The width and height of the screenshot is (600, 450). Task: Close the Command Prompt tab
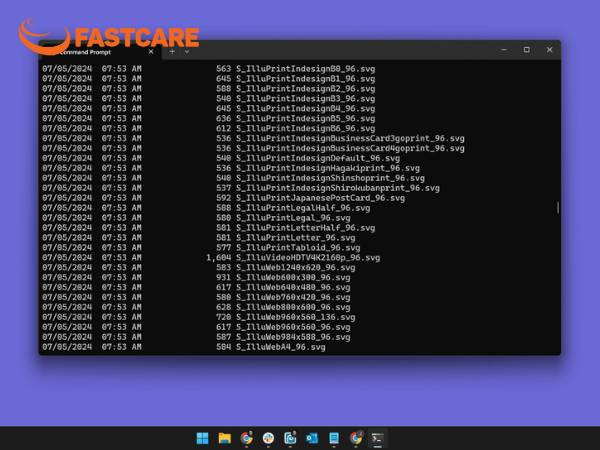151,52
